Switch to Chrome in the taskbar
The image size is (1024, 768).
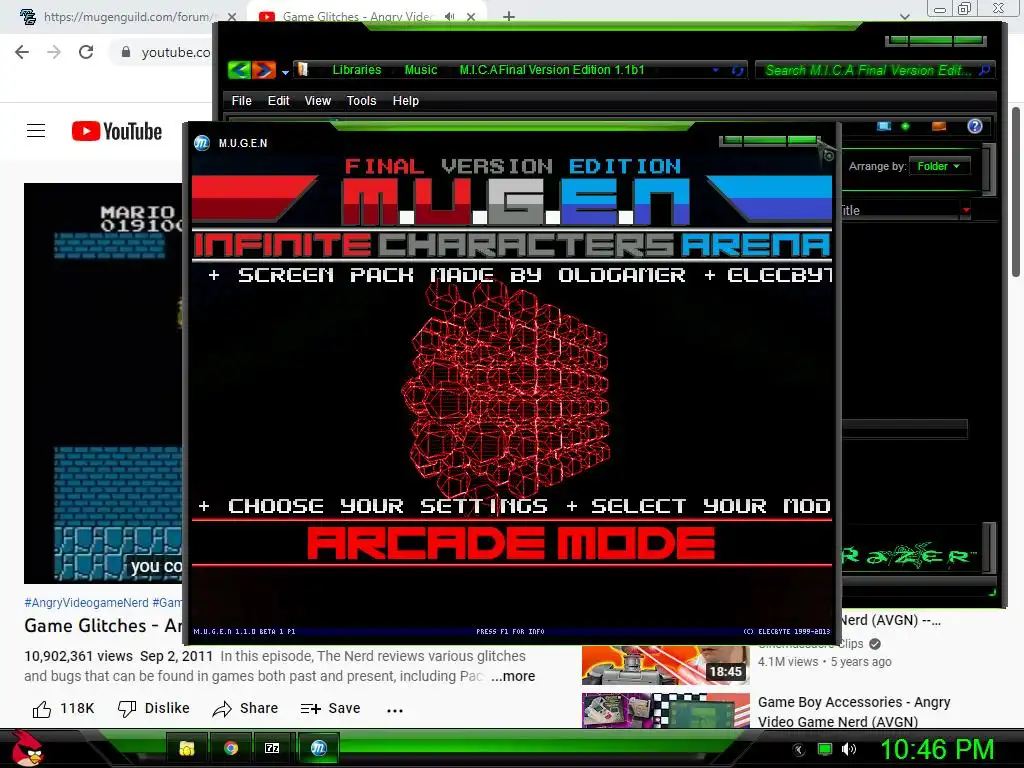[x=231, y=748]
